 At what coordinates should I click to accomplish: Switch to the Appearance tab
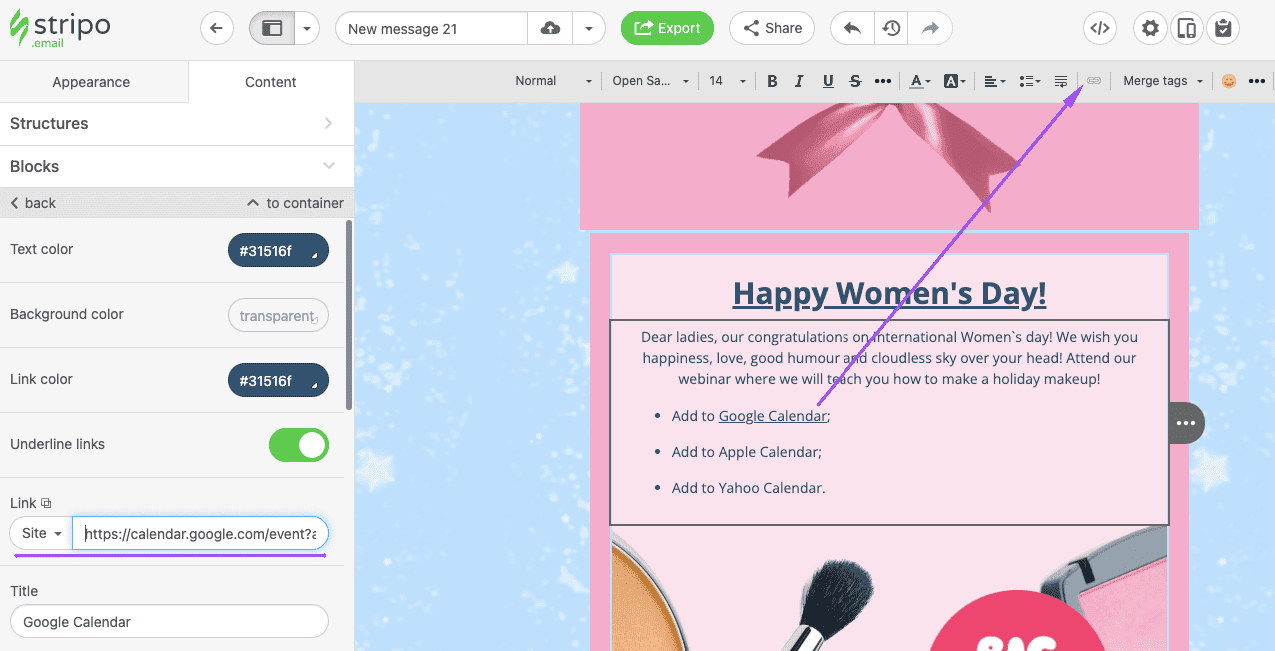coord(91,82)
